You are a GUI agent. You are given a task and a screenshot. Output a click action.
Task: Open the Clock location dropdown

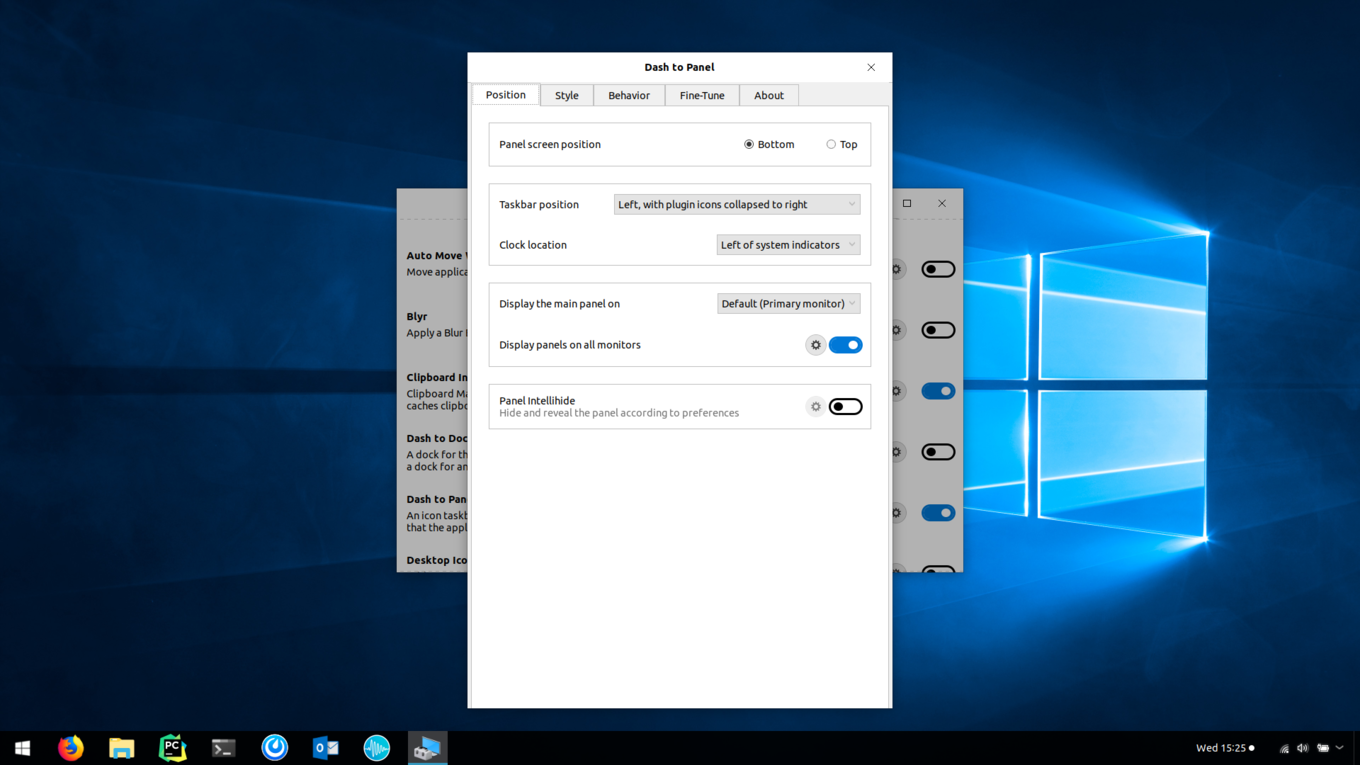click(x=788, y=245)
